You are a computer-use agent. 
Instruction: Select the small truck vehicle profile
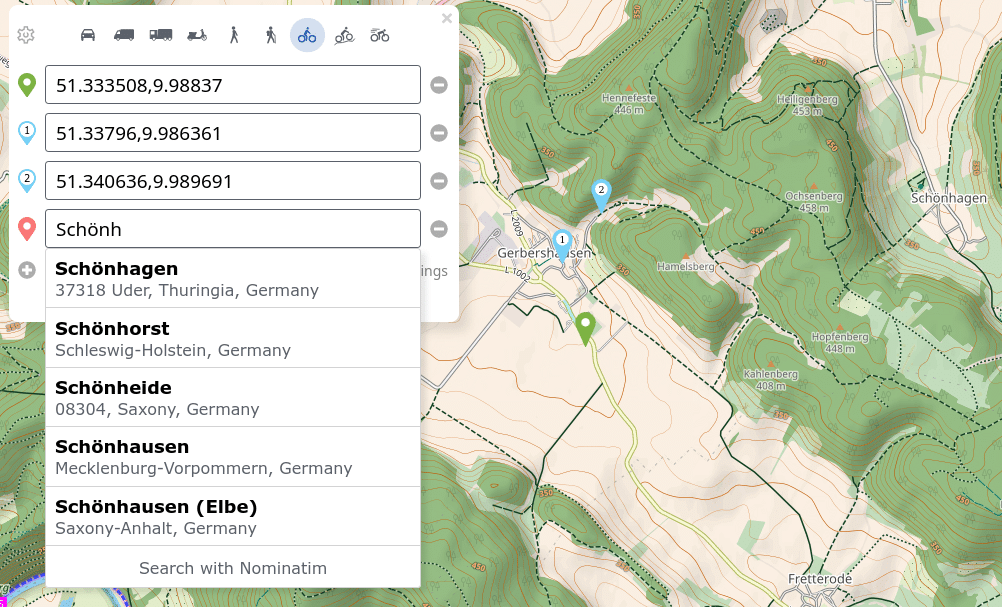coord(124,35)
